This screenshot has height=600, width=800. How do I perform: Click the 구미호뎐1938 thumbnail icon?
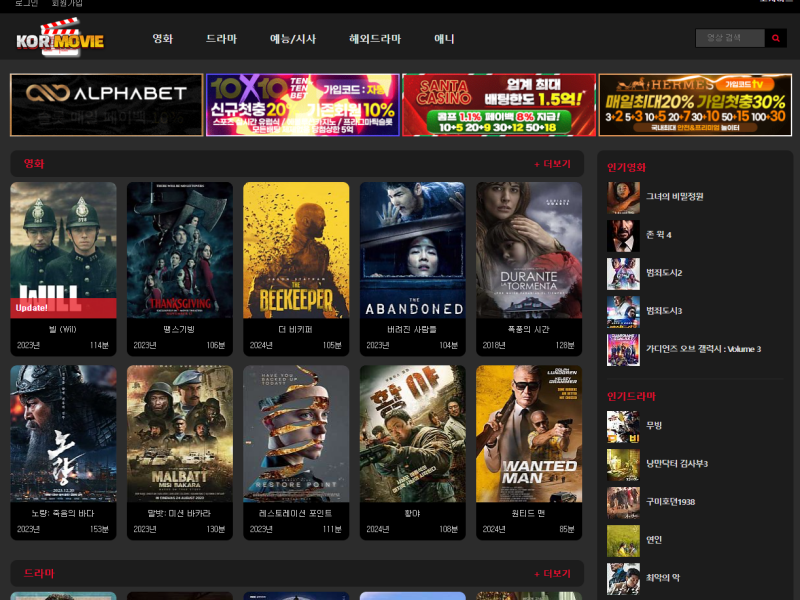click(x=623, y=502)
